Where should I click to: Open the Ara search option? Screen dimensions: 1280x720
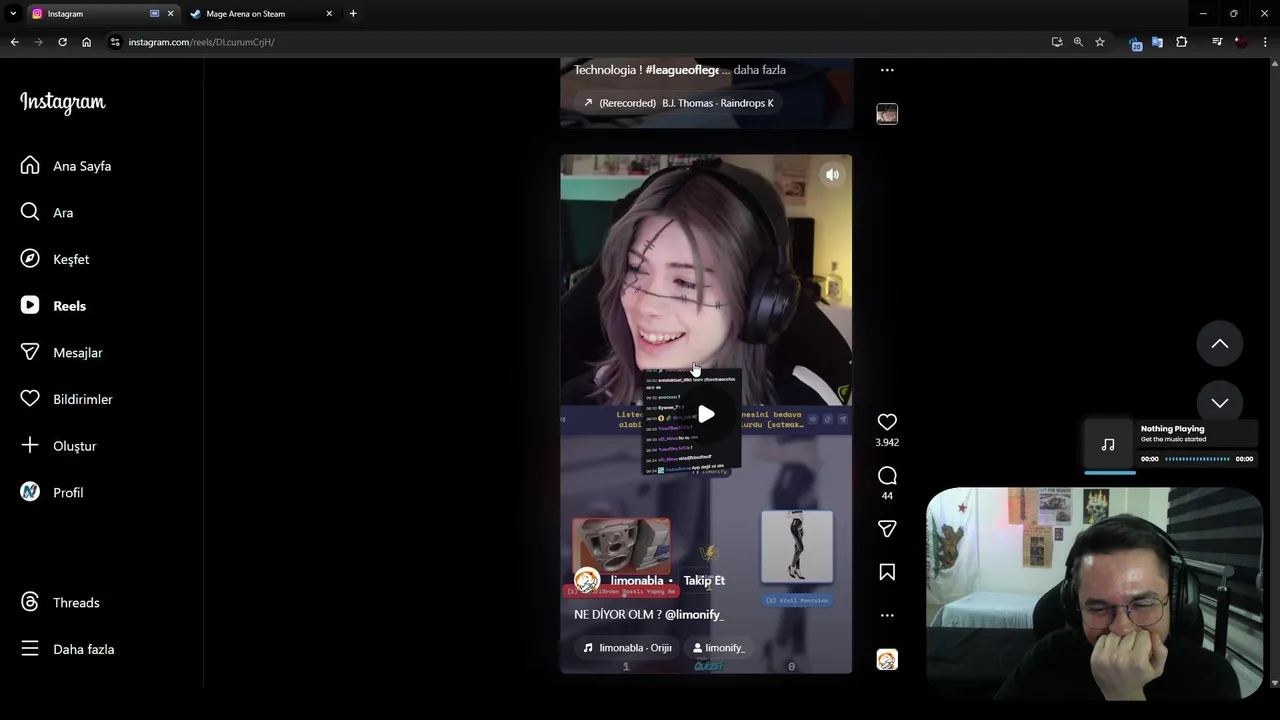(47, 212)
